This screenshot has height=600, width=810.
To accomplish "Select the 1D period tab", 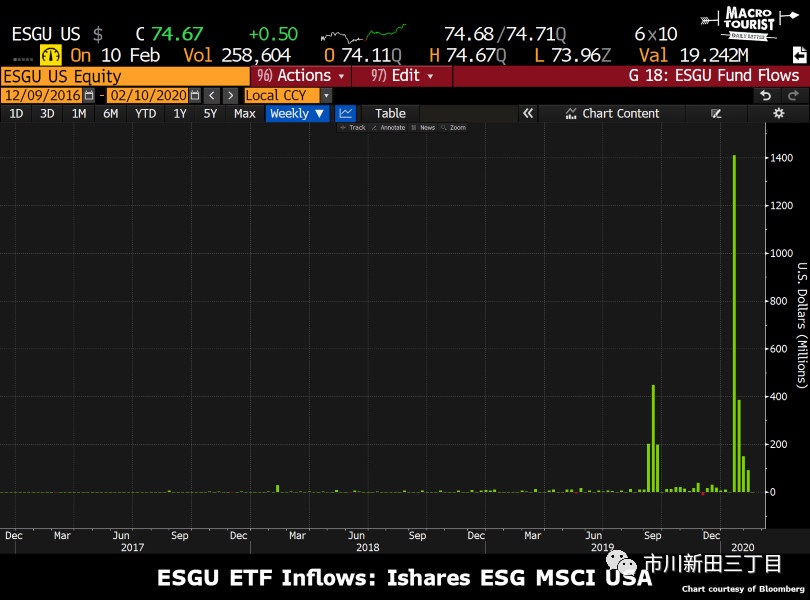I will 17,114.
